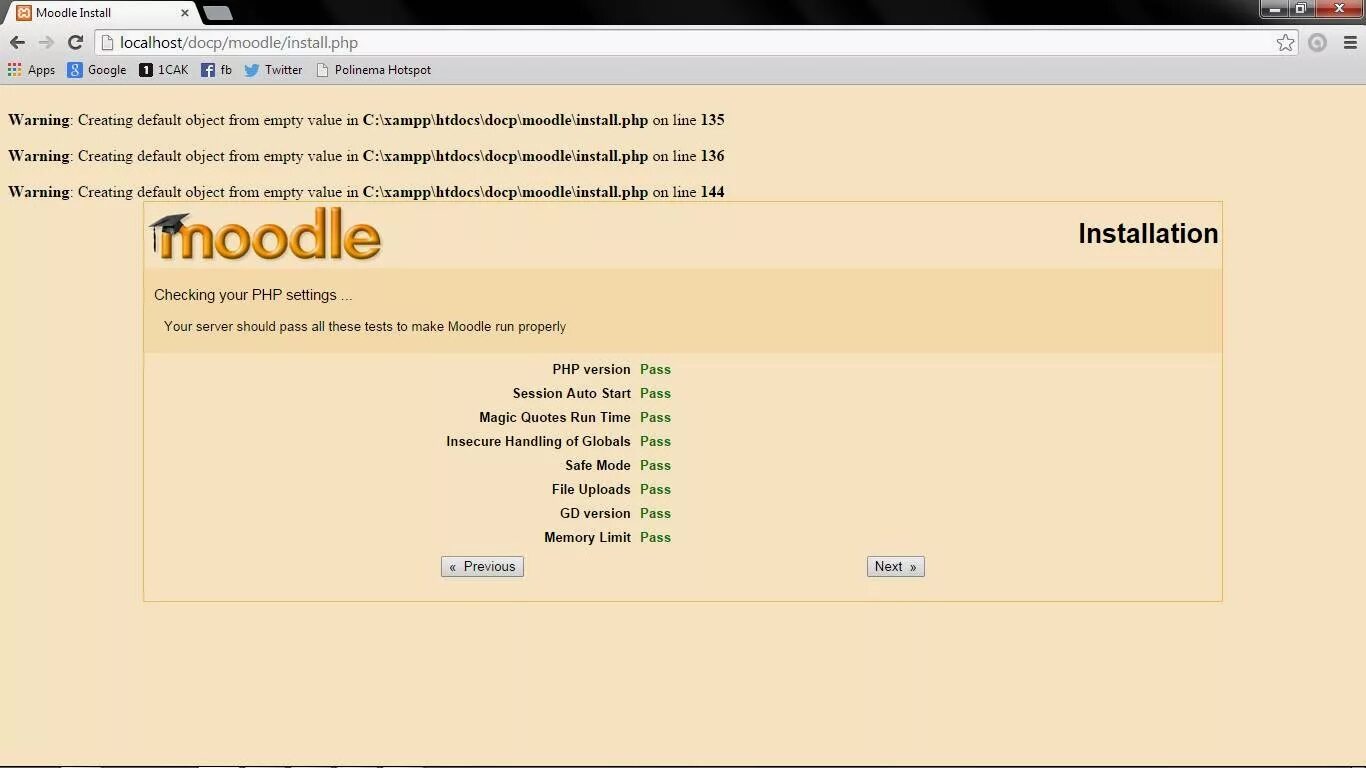This screenshot has width=1366, height=768.
Task: Close the Moodle Install tab
Action: [x=185, y=13]
